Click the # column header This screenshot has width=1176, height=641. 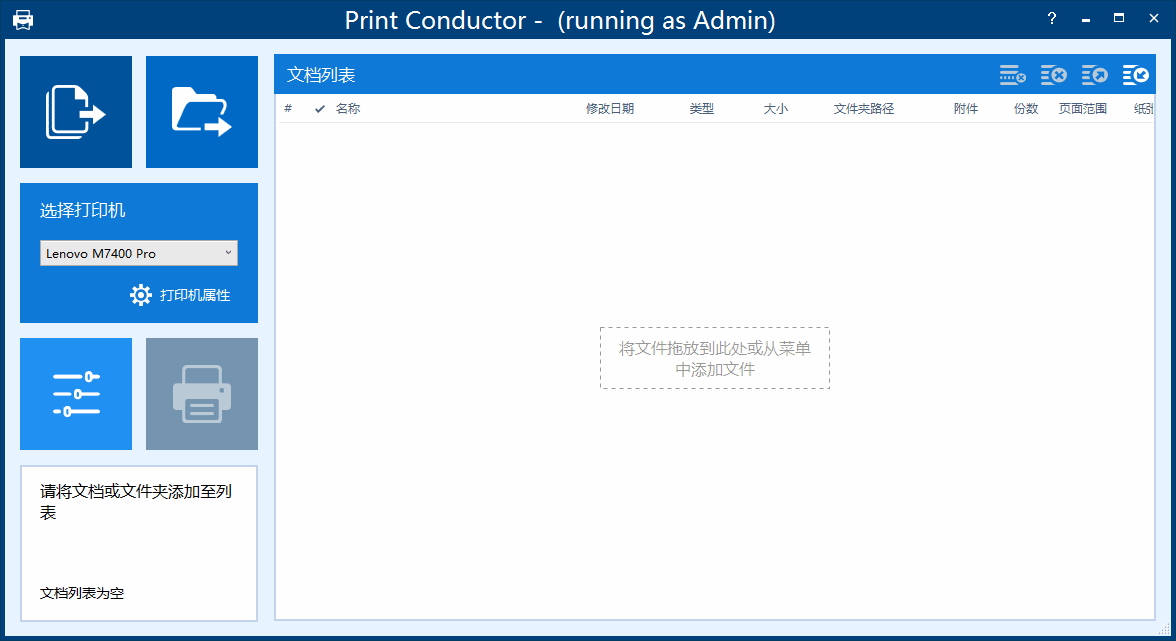pos(288,109)
